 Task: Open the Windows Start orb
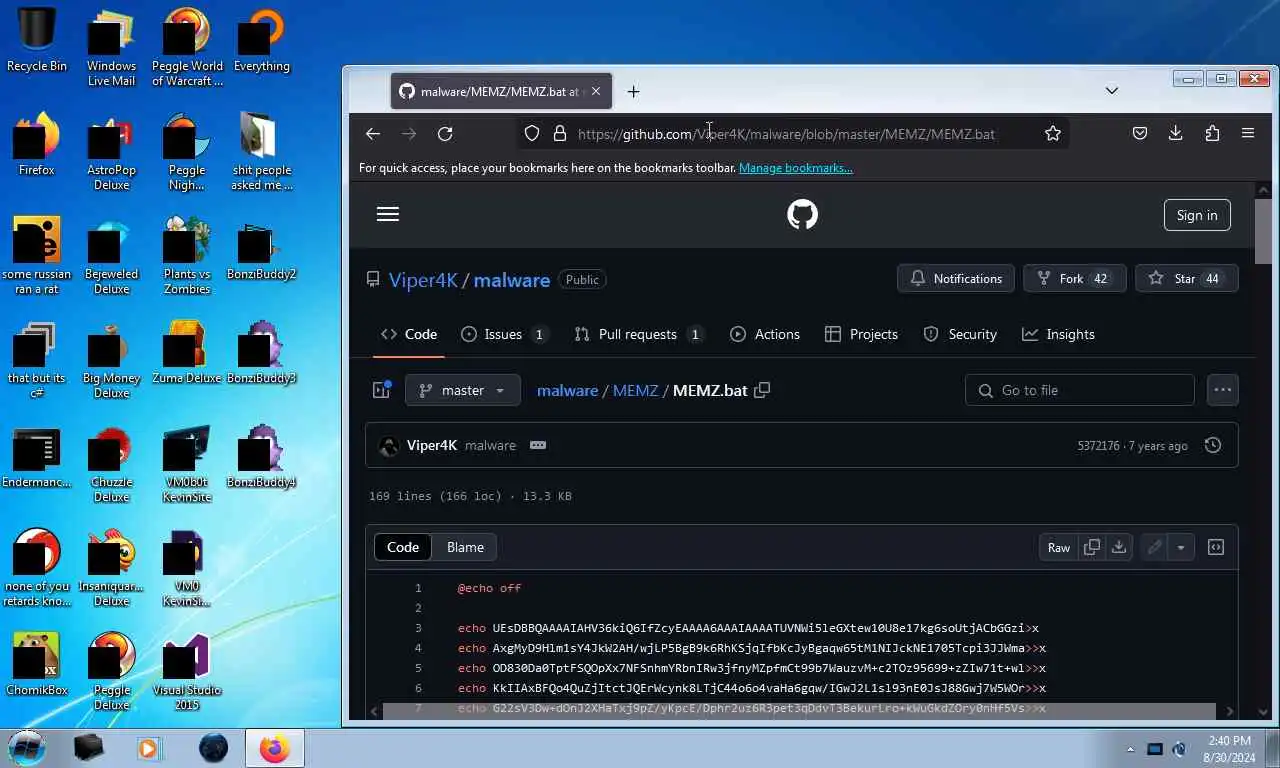coord(28,748)
